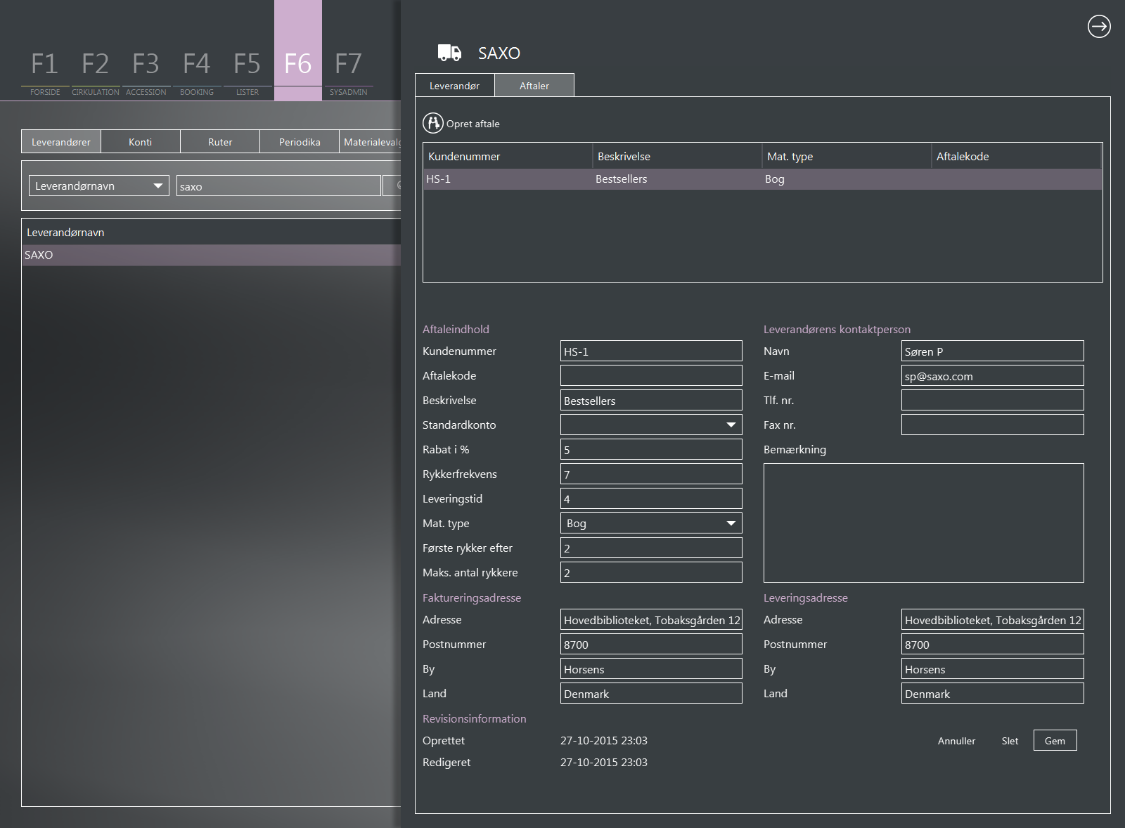Click the Bemærkning text area
1125x828 pixels.
pyautogui.click(x=923, y=523)
